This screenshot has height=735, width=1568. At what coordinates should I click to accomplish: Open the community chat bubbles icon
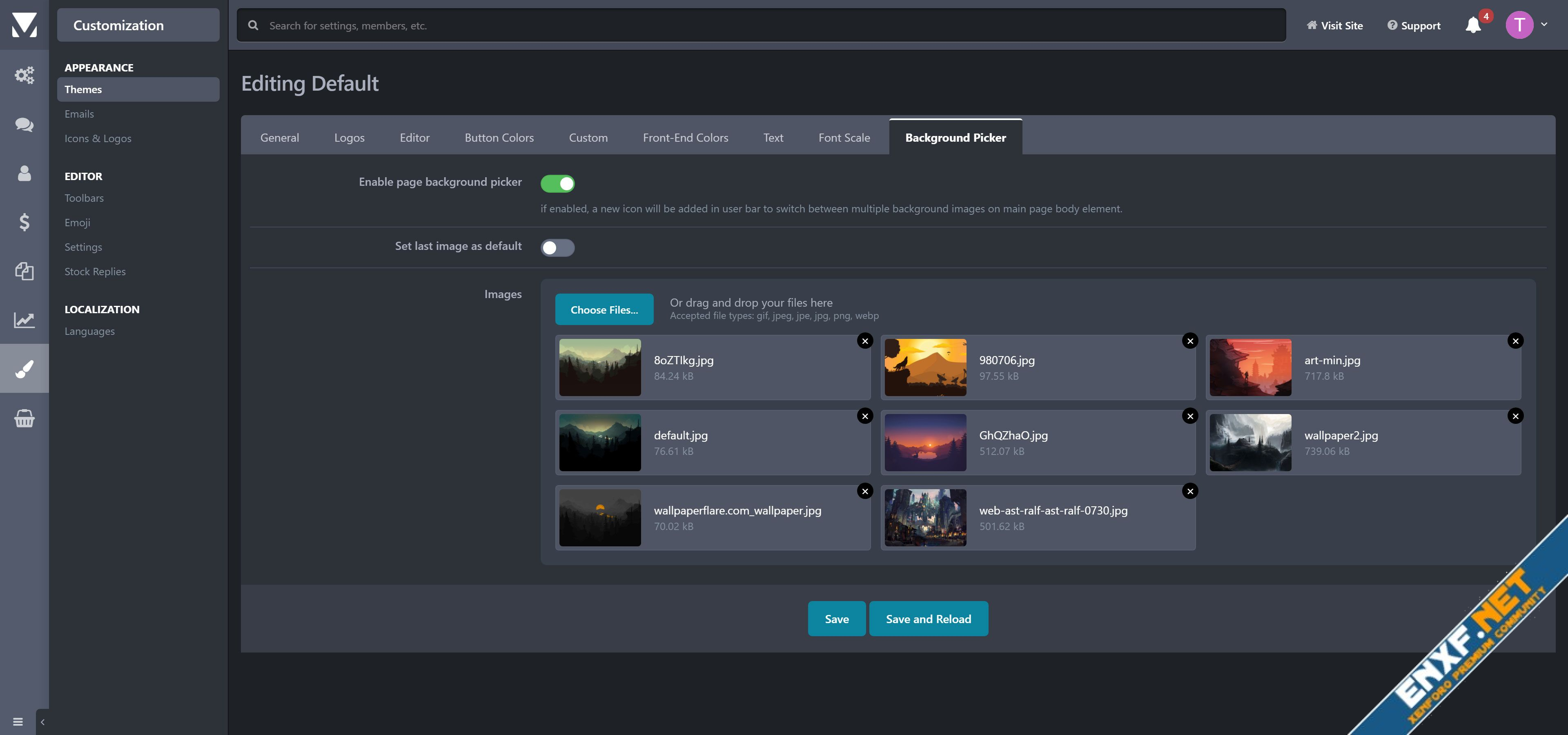(x=24, y=124)
